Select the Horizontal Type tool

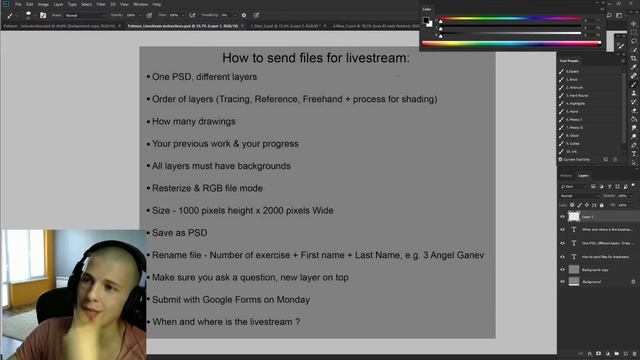coord(634,153)
